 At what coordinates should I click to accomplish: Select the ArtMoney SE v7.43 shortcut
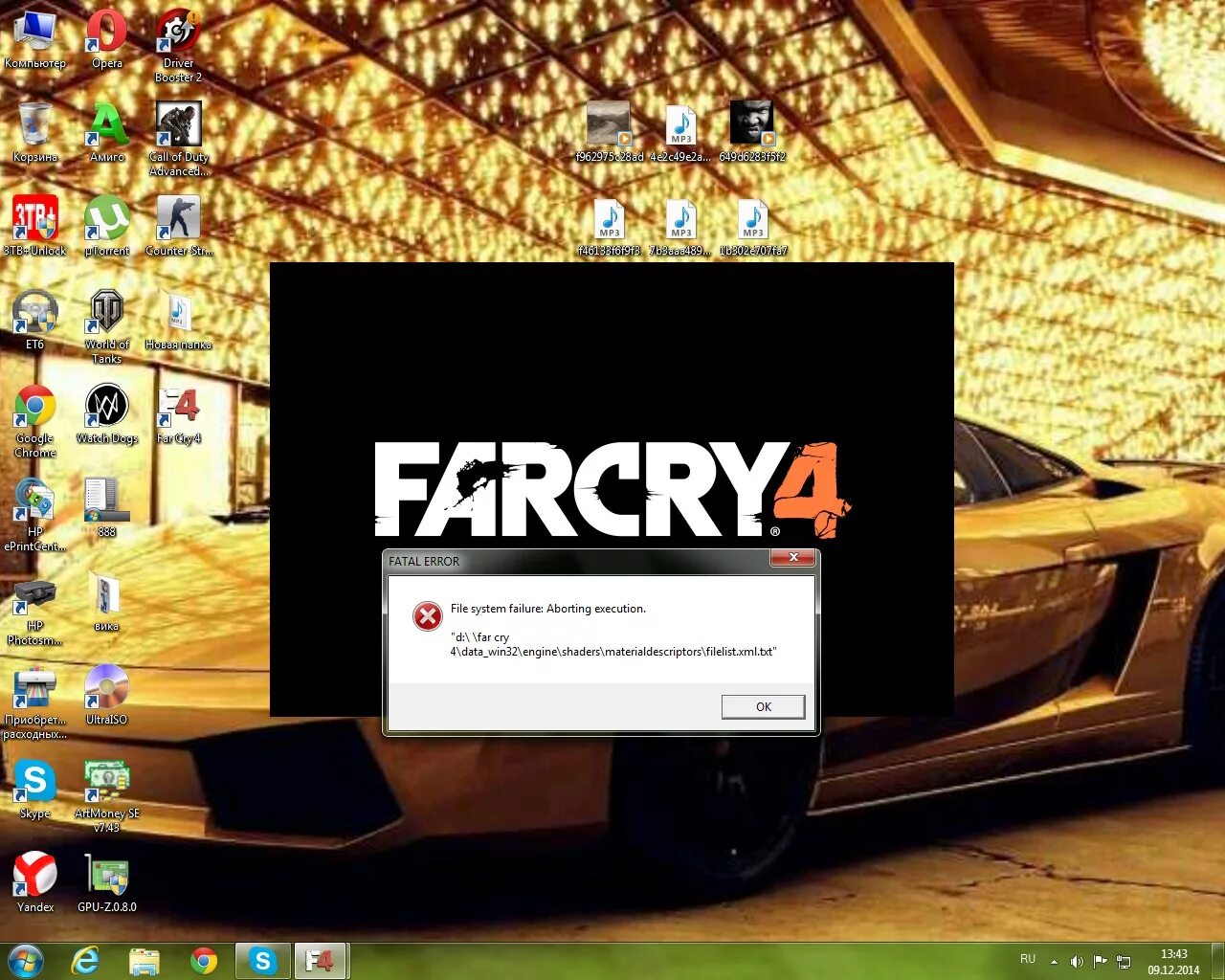(x=107, y=795)
